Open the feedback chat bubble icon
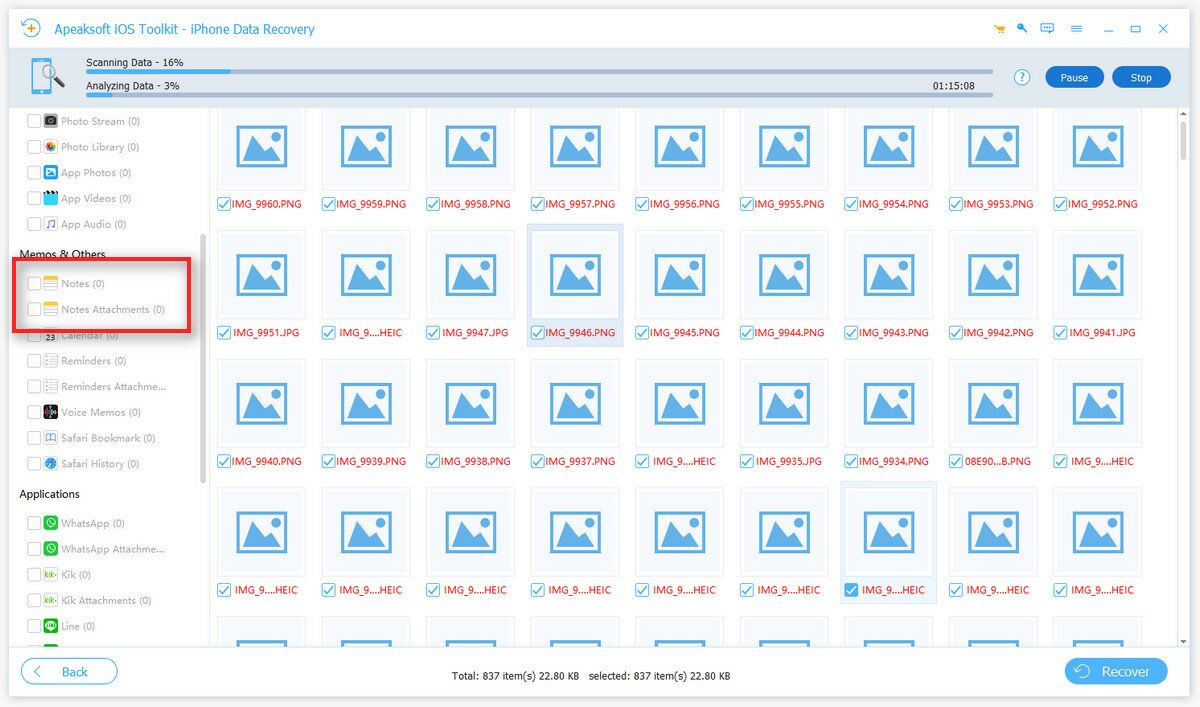Viewport: 1200px width, 707px height. coord(1047,29)
